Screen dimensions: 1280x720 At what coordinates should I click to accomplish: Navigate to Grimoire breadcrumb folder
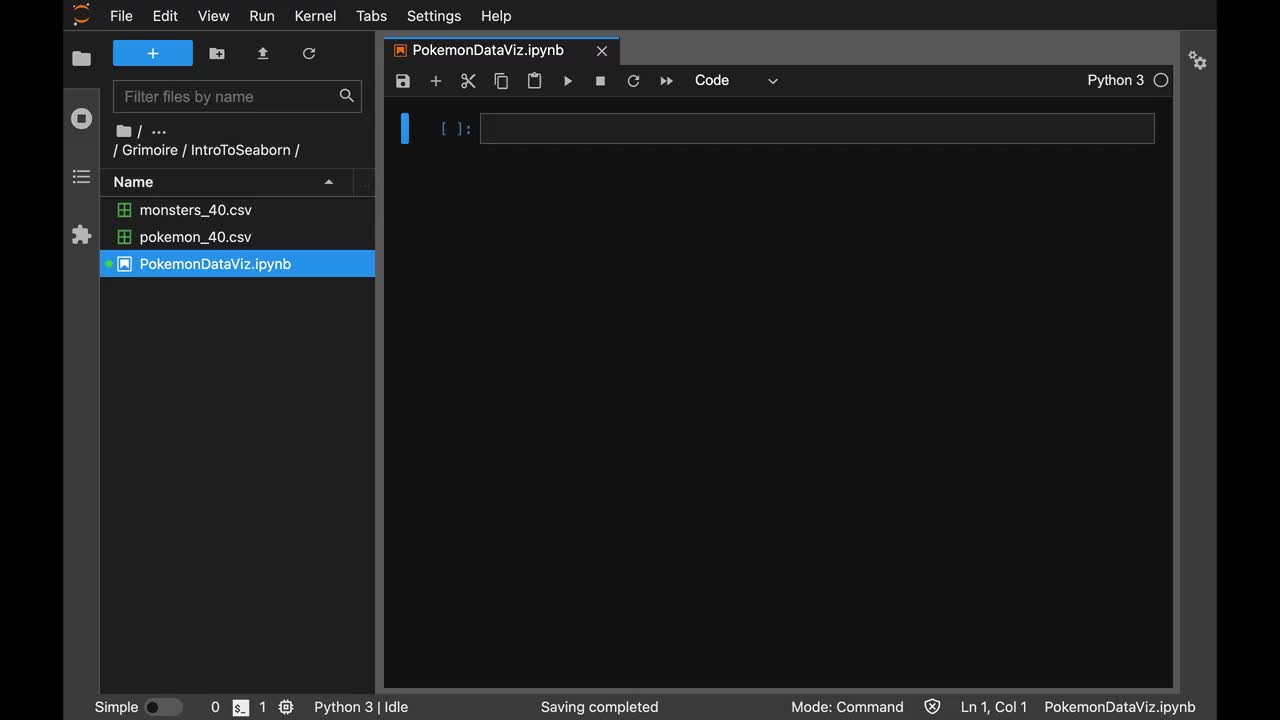click(x=150, y=150)
